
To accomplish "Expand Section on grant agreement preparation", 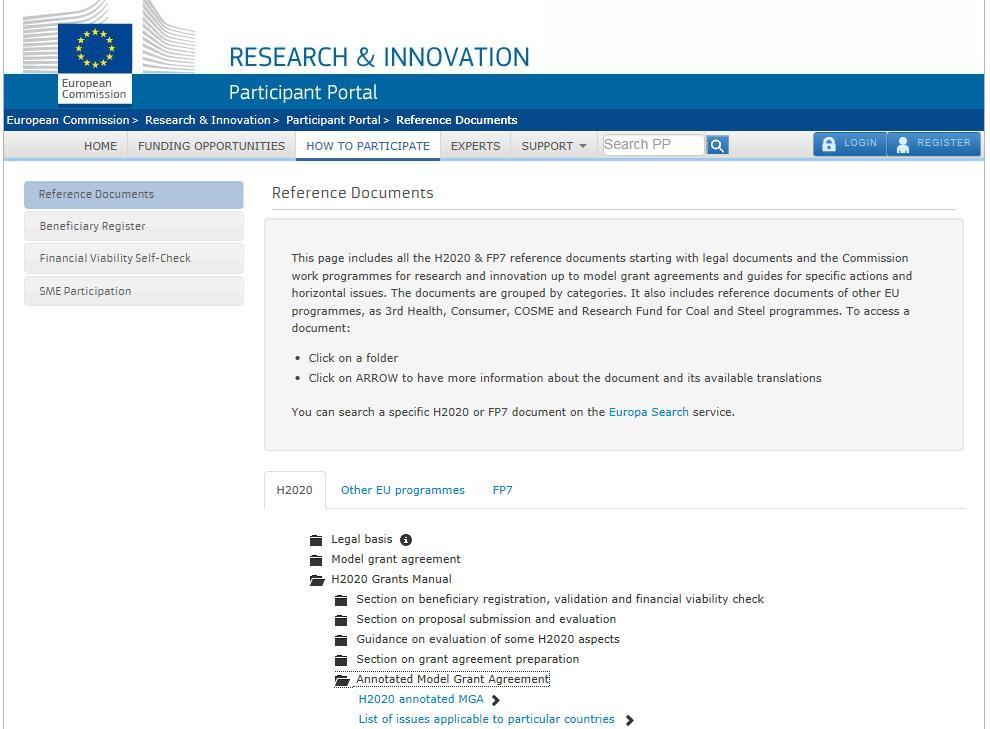I will tap(468, 659).
